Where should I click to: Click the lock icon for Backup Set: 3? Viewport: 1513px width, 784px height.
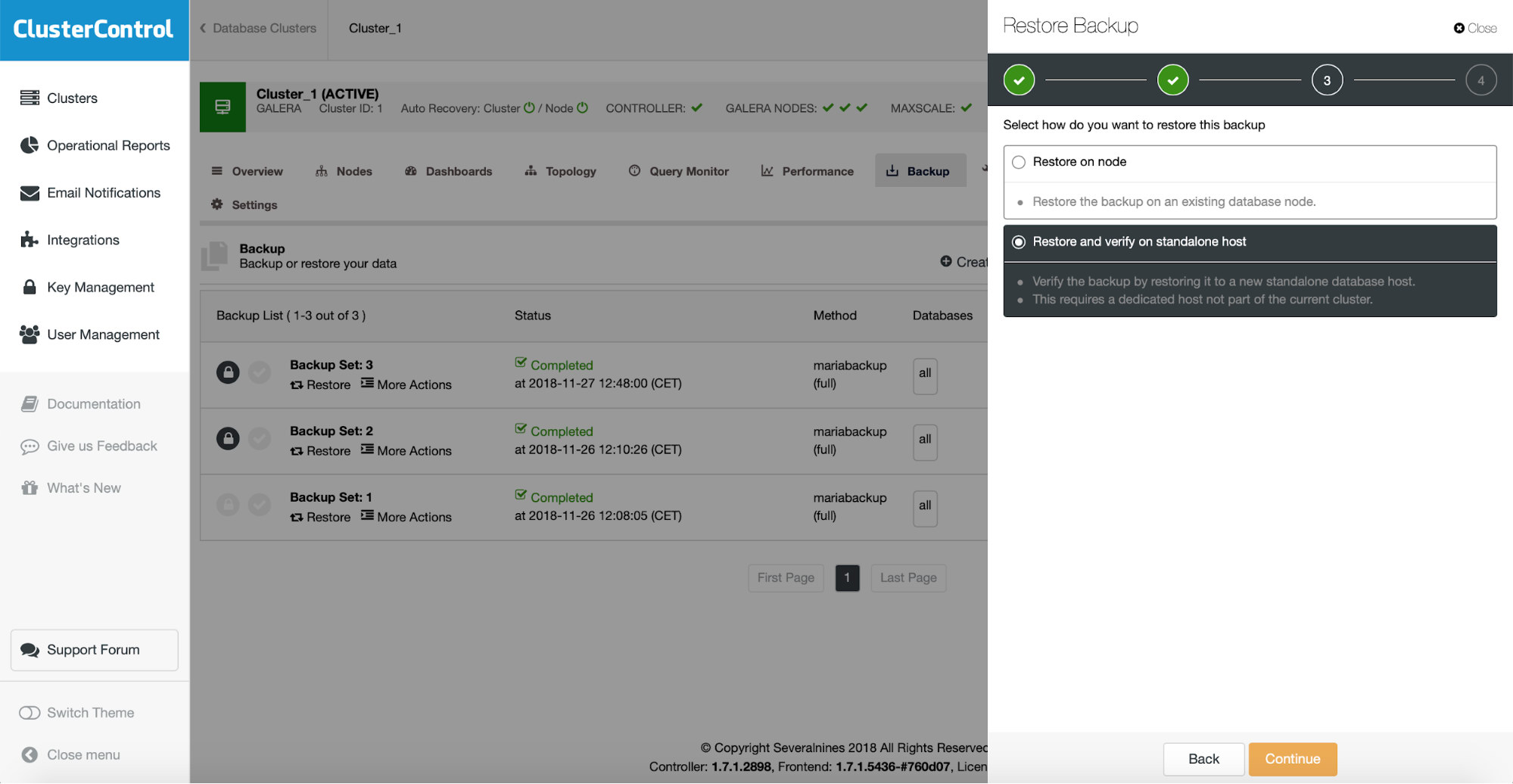click(228, 372)
